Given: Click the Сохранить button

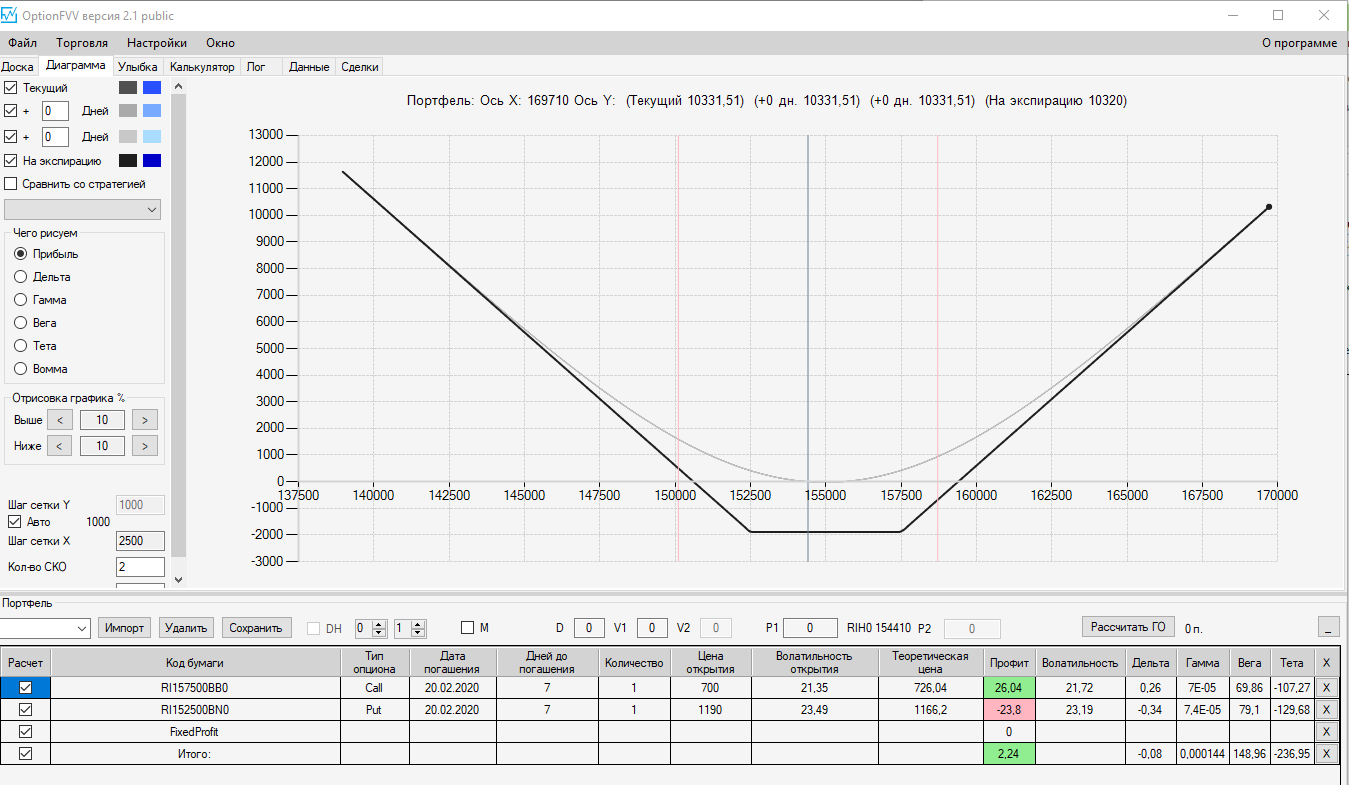Looking at the screenshot, I should [x=256, y=628].
